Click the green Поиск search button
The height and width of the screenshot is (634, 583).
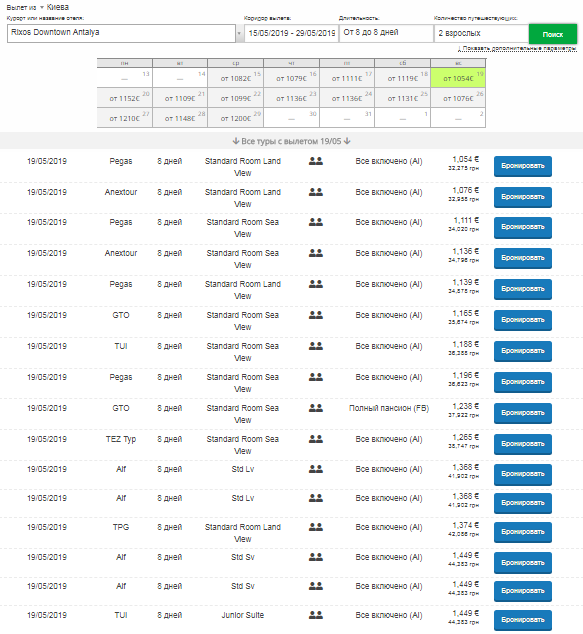click(552, 34)
